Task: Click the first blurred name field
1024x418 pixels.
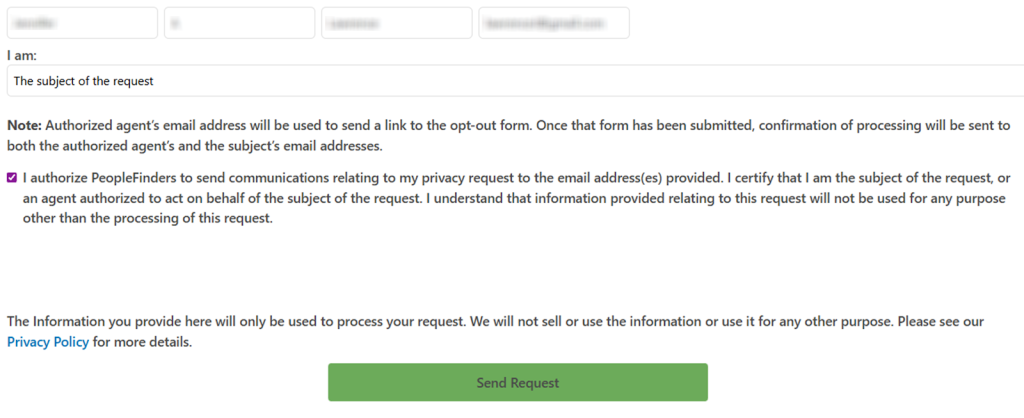Action: (x=82, y=23)
